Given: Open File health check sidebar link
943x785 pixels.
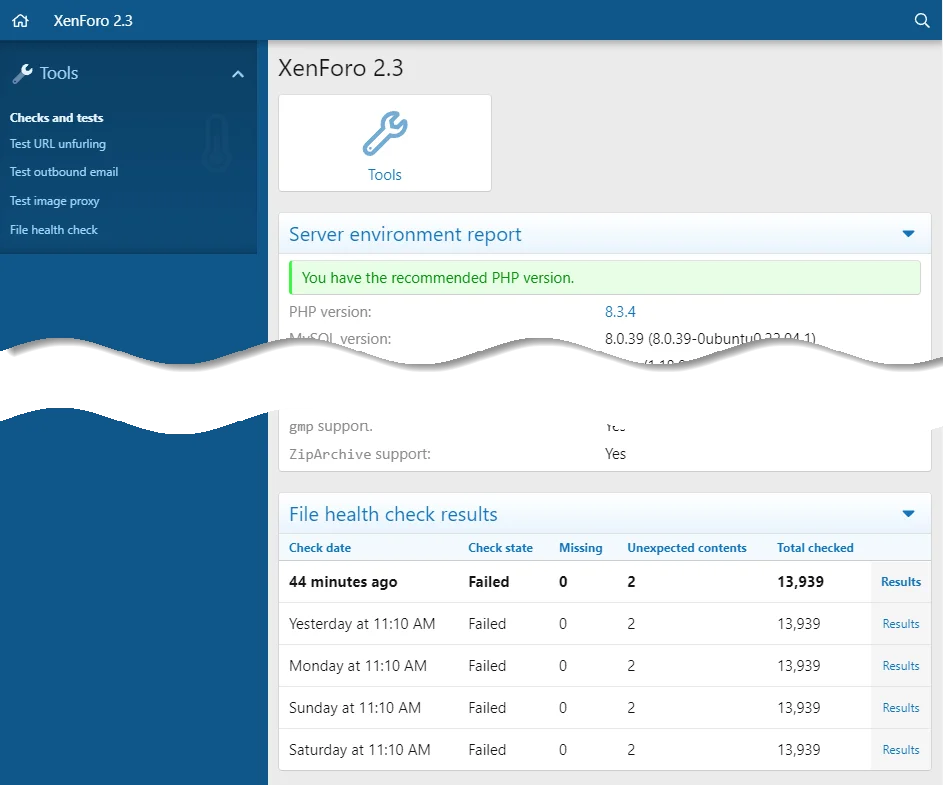Looking at the screenshot, I should pyautogui.click(x=54, y=230).
